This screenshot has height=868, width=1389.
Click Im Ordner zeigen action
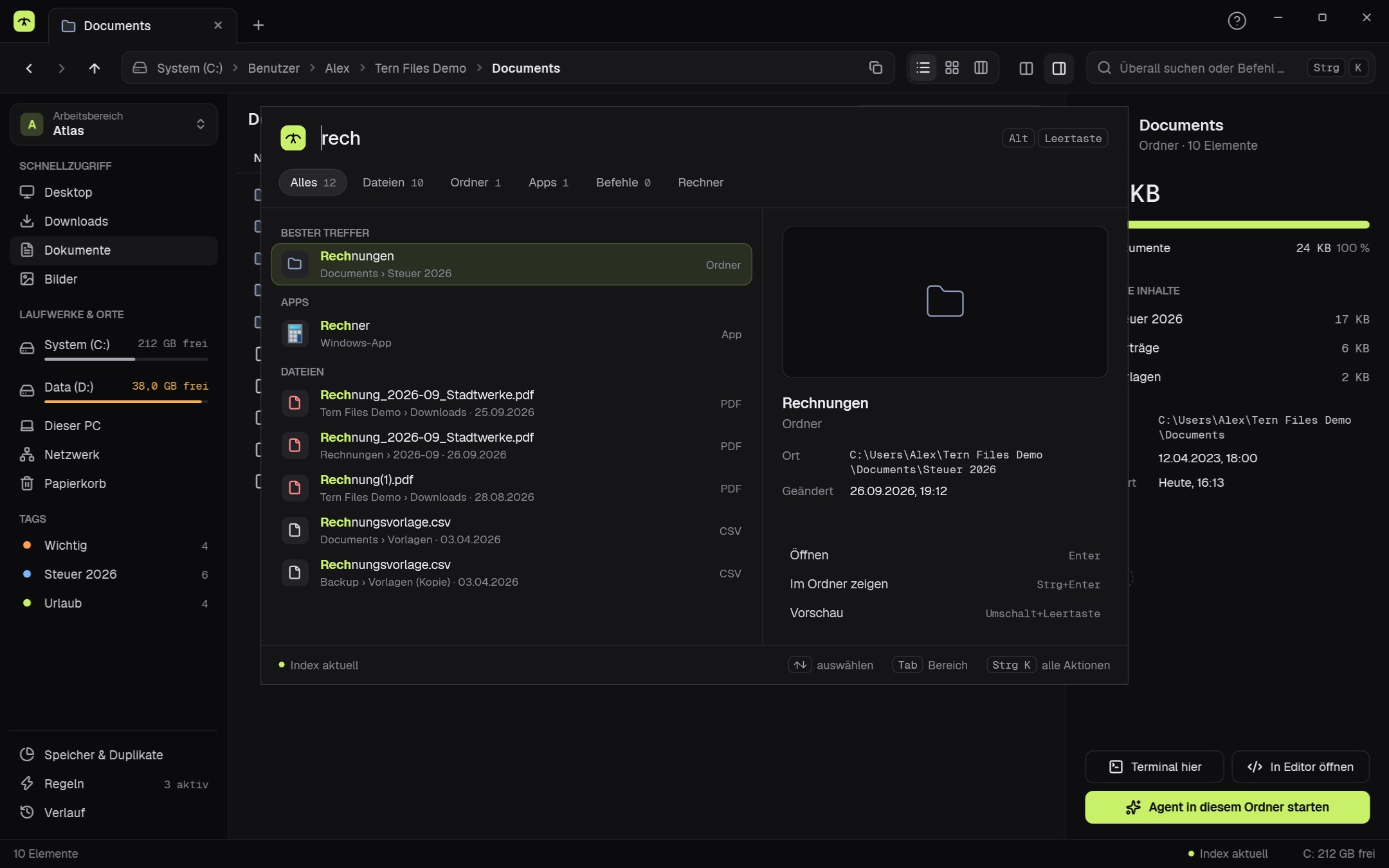[x=945, y=584]
